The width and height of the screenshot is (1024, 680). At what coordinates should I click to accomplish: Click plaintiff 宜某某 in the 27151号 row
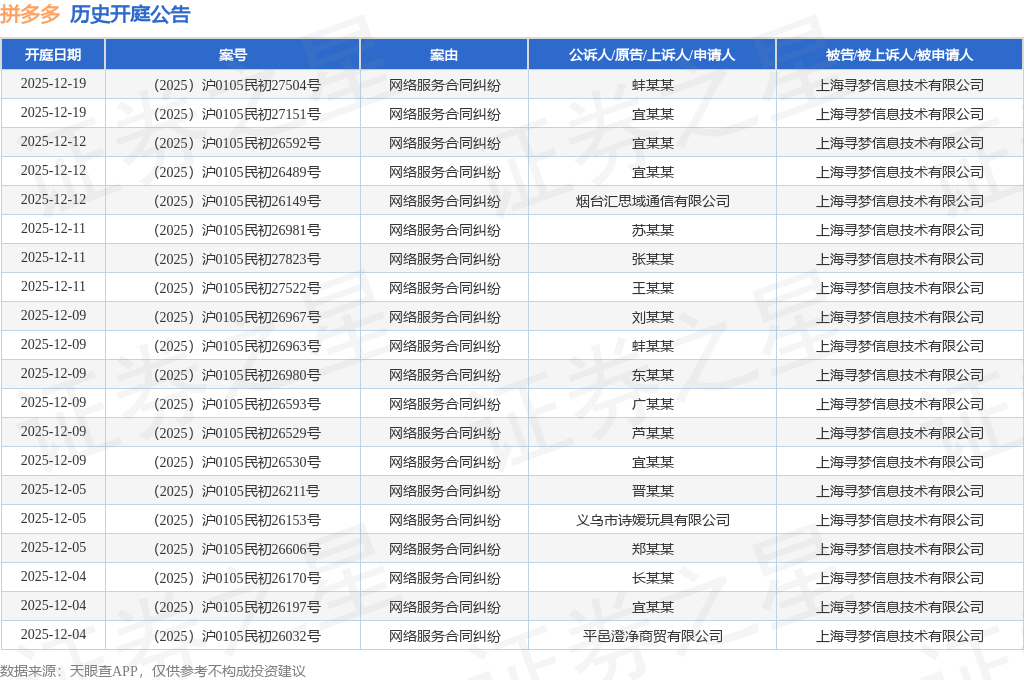652,114
